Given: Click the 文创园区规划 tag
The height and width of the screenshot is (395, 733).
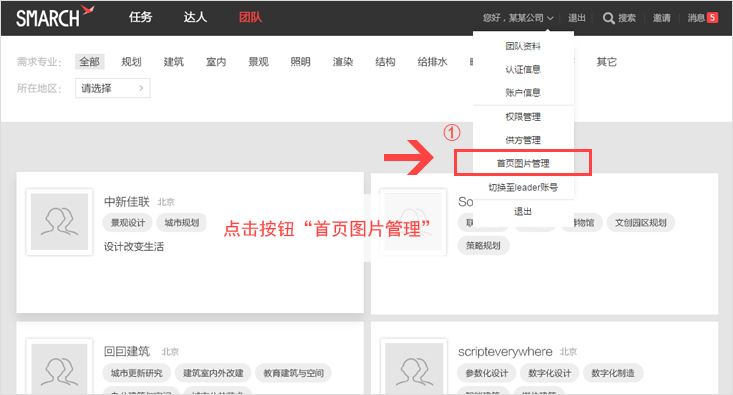Looking at the screenshot, I should click(640, 223).
